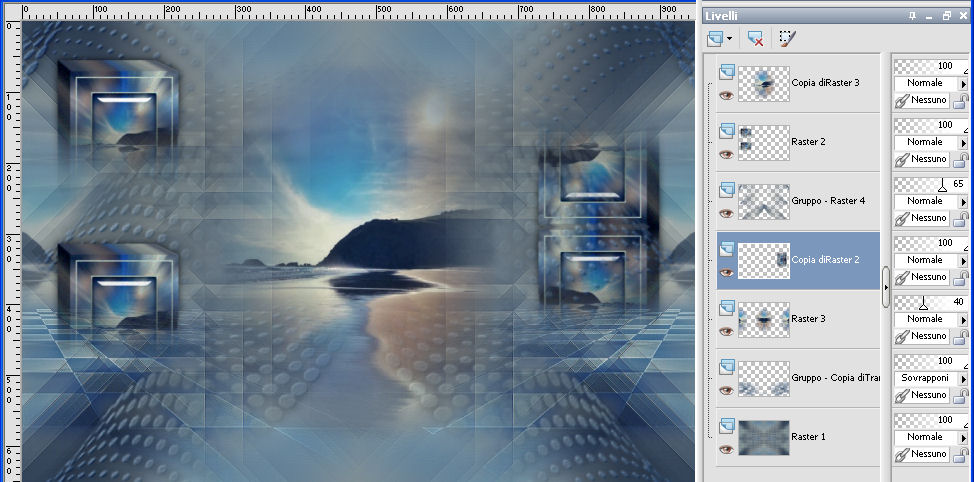Click the Nessuno link toggle for Raster 1

(922, 454)
